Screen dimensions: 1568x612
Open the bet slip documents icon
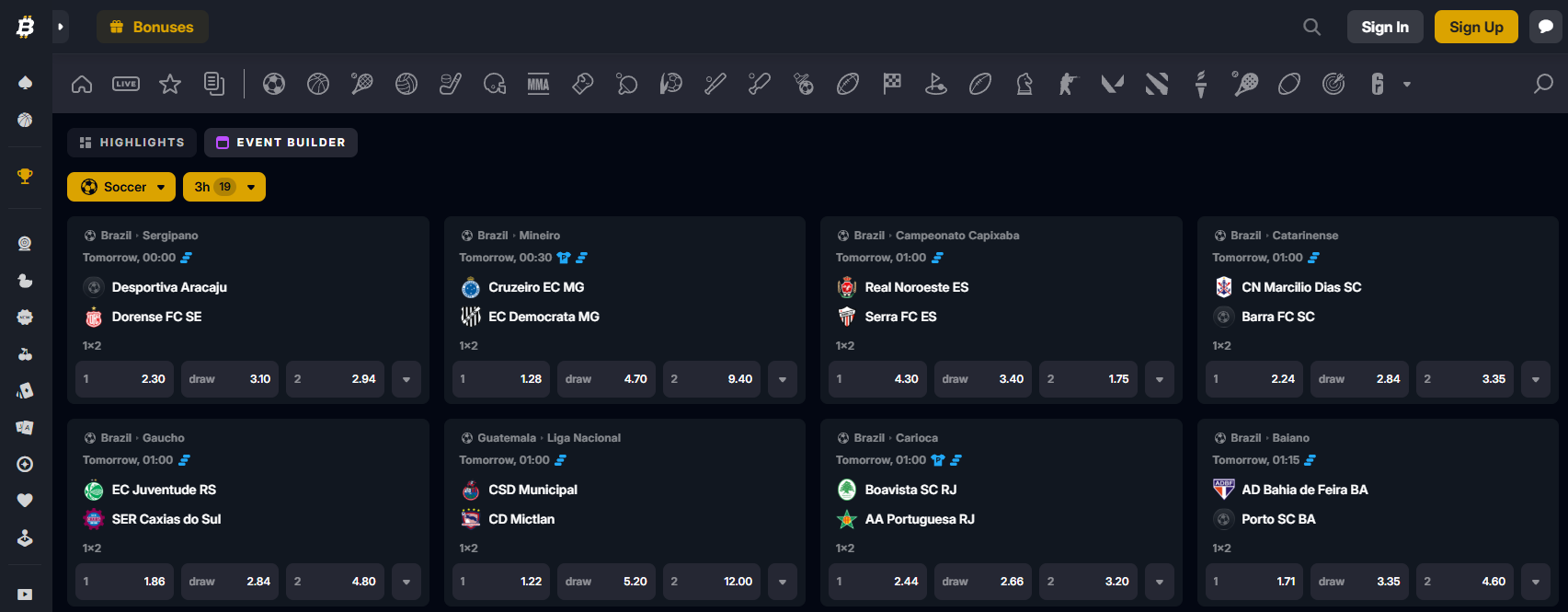pos(214,84)
